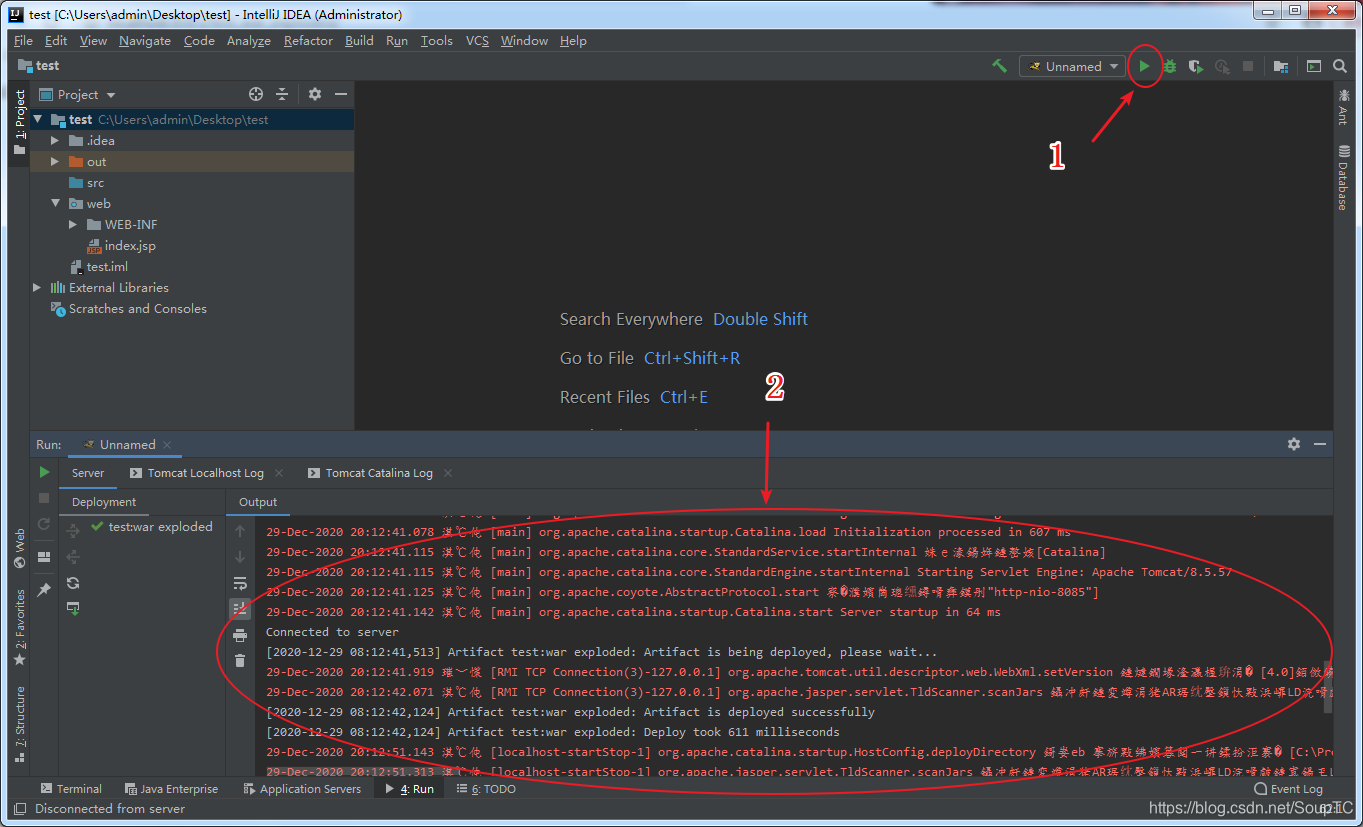Open Project panel settings gear

point(315,94)
